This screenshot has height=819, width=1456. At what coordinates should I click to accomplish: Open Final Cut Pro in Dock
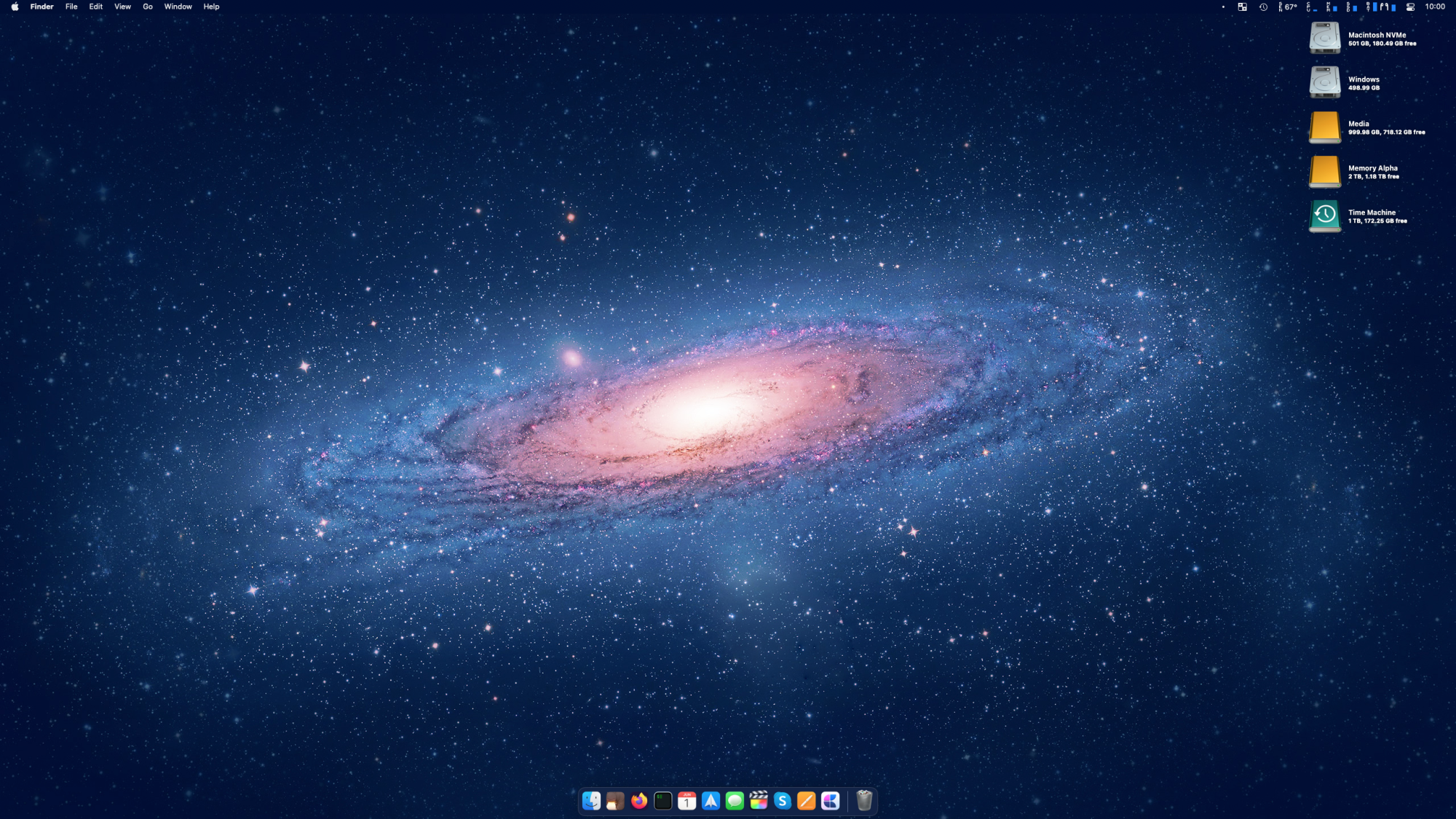[759, 801]
